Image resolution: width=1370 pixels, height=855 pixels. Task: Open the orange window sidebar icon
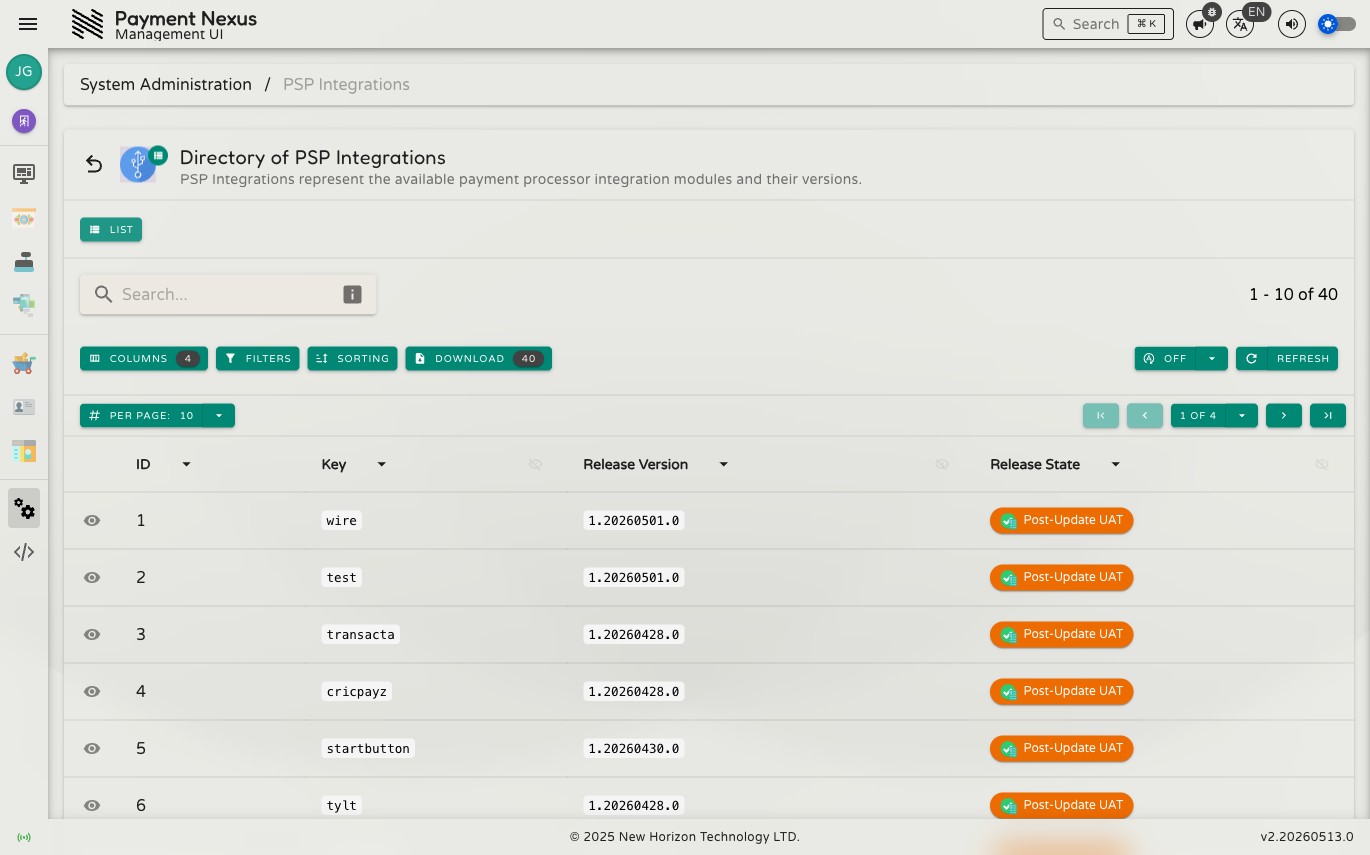(x=24, y=218)
